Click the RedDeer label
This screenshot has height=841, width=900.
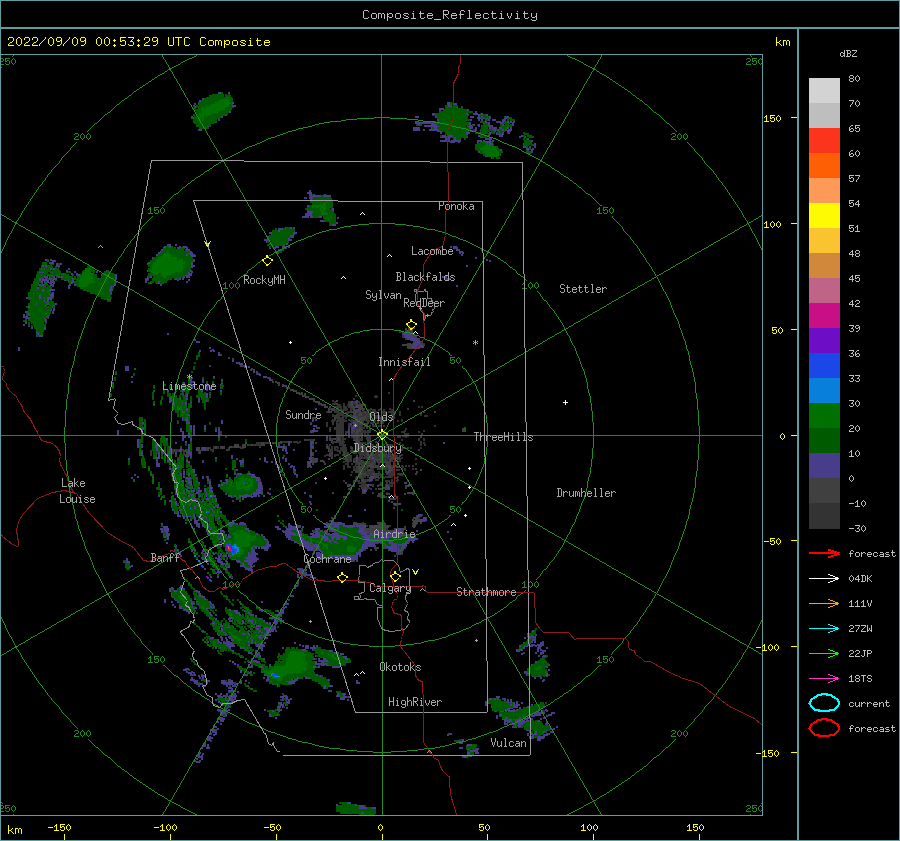point(424,303)
